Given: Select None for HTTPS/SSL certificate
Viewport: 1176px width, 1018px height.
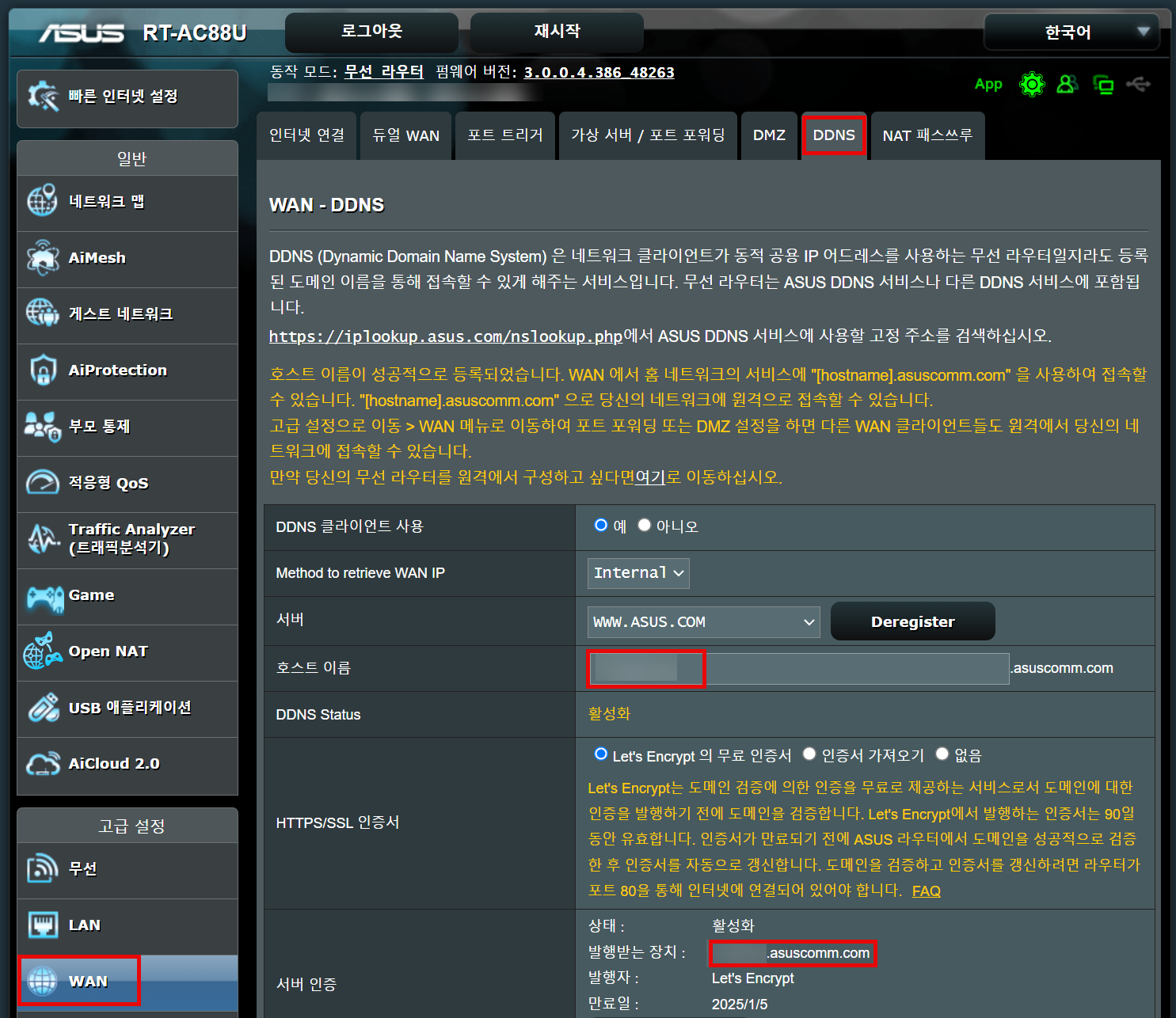Looking at the screenshot, I should 942,754.
